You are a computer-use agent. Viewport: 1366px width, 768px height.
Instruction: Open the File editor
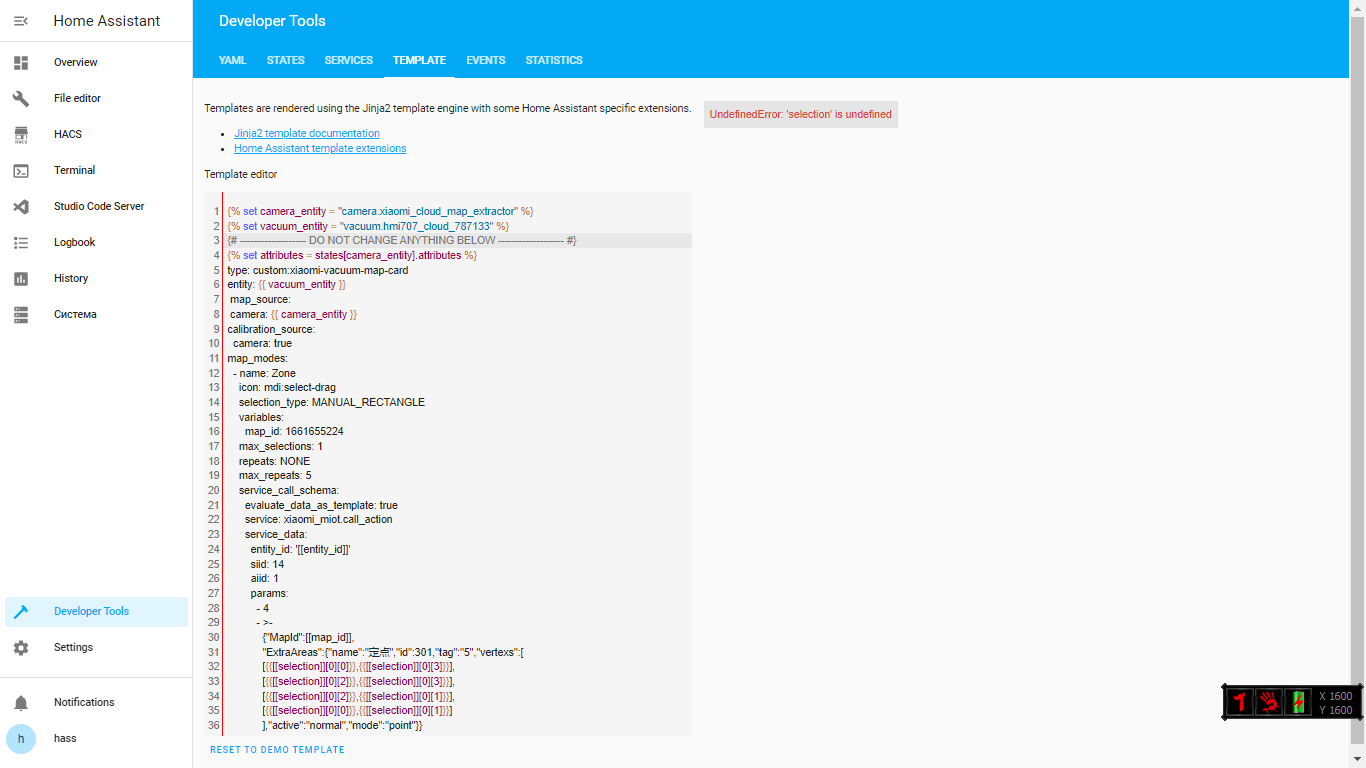point(79,98)
